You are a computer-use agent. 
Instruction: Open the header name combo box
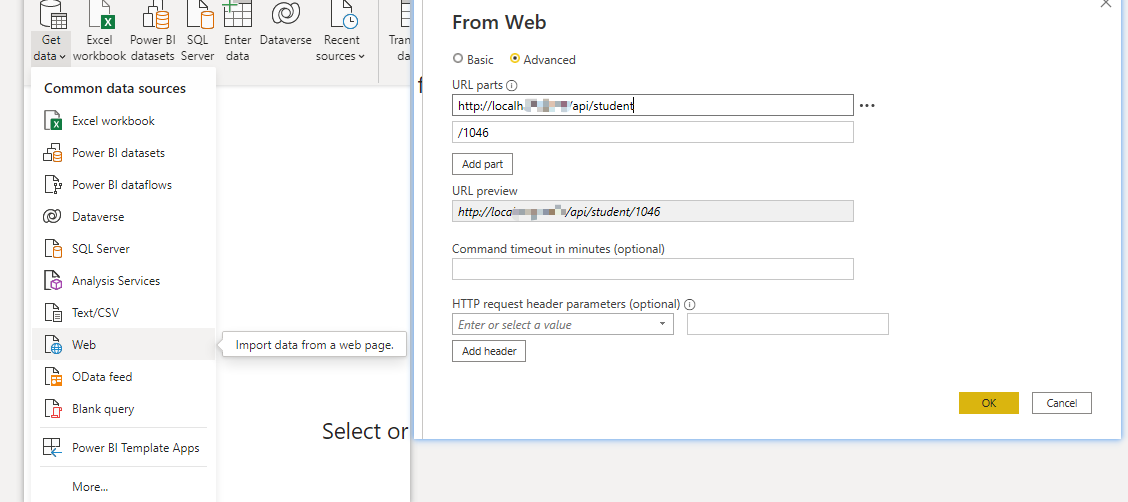click(563, 324)
